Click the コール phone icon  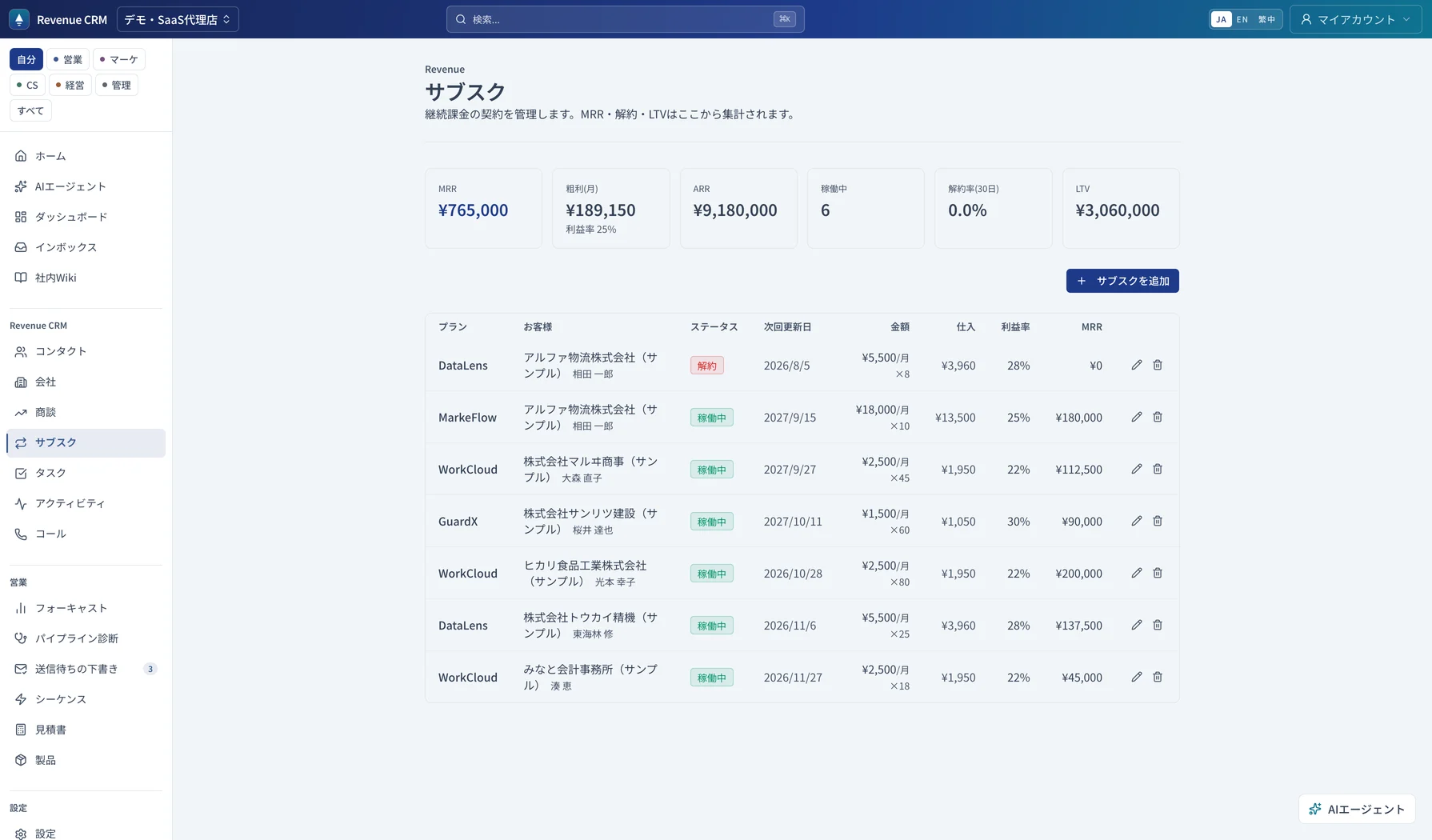click(21, 534)
